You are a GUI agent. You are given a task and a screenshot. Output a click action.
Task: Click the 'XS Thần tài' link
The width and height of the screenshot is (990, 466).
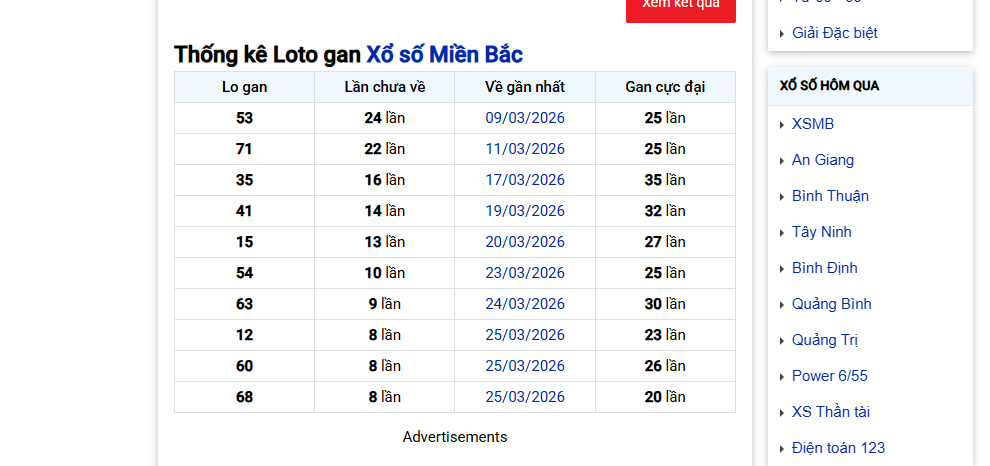tap(830, 412)
